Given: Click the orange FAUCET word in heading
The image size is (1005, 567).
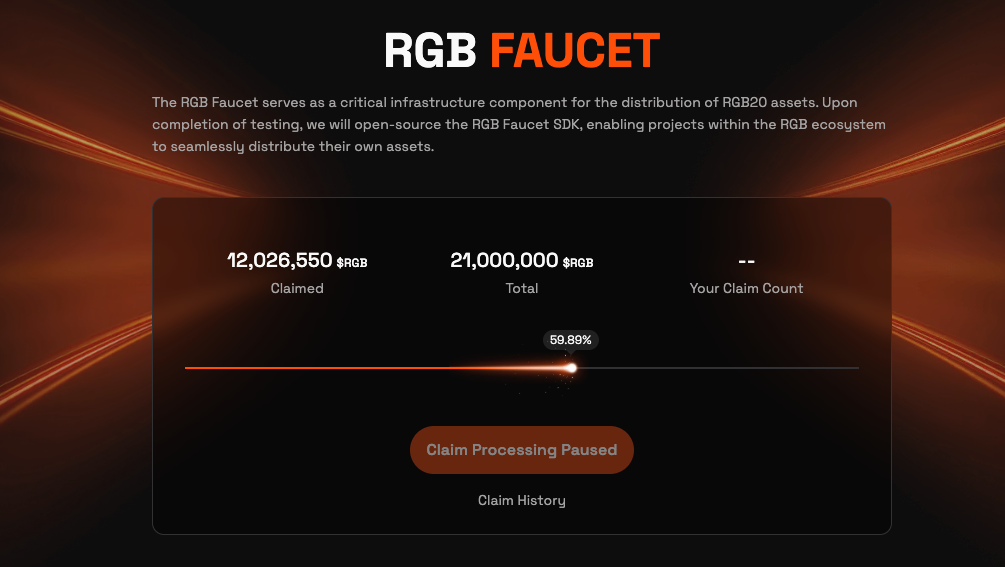Looking at the screenshot, I should pyautogui.click(x=575, y=50).
